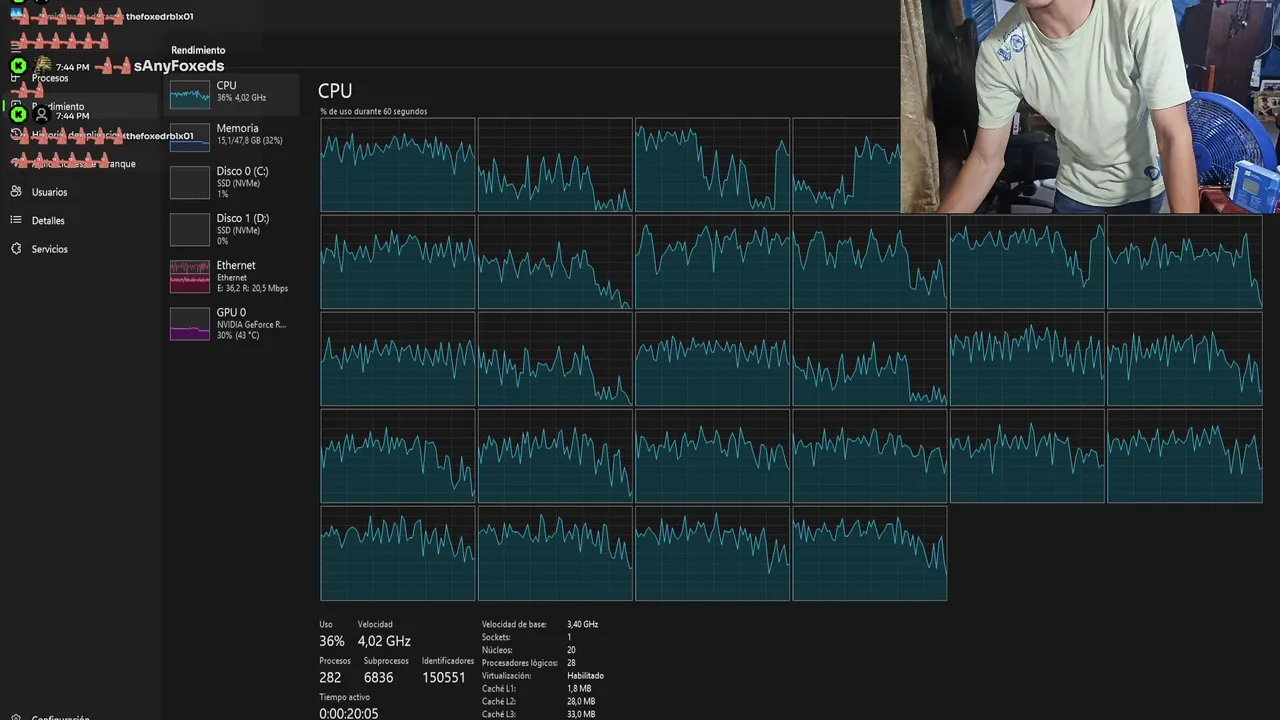
Task: Open Historial de aplicaciones
Action: pyautogui.click(x=78, y=135)
